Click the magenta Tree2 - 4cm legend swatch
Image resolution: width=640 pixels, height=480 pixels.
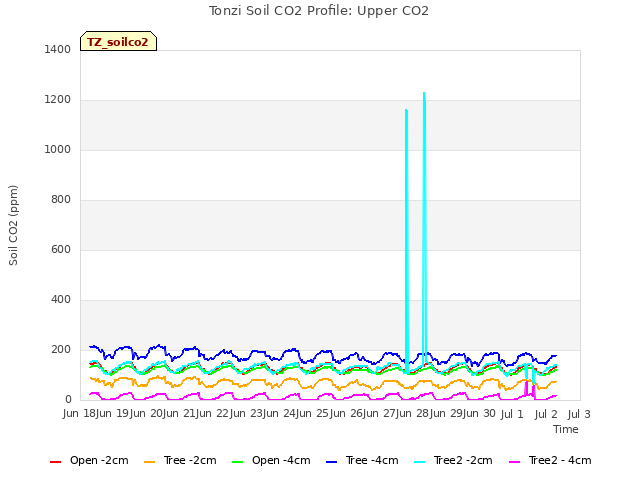pyautogui.click(x=514, y=462)
